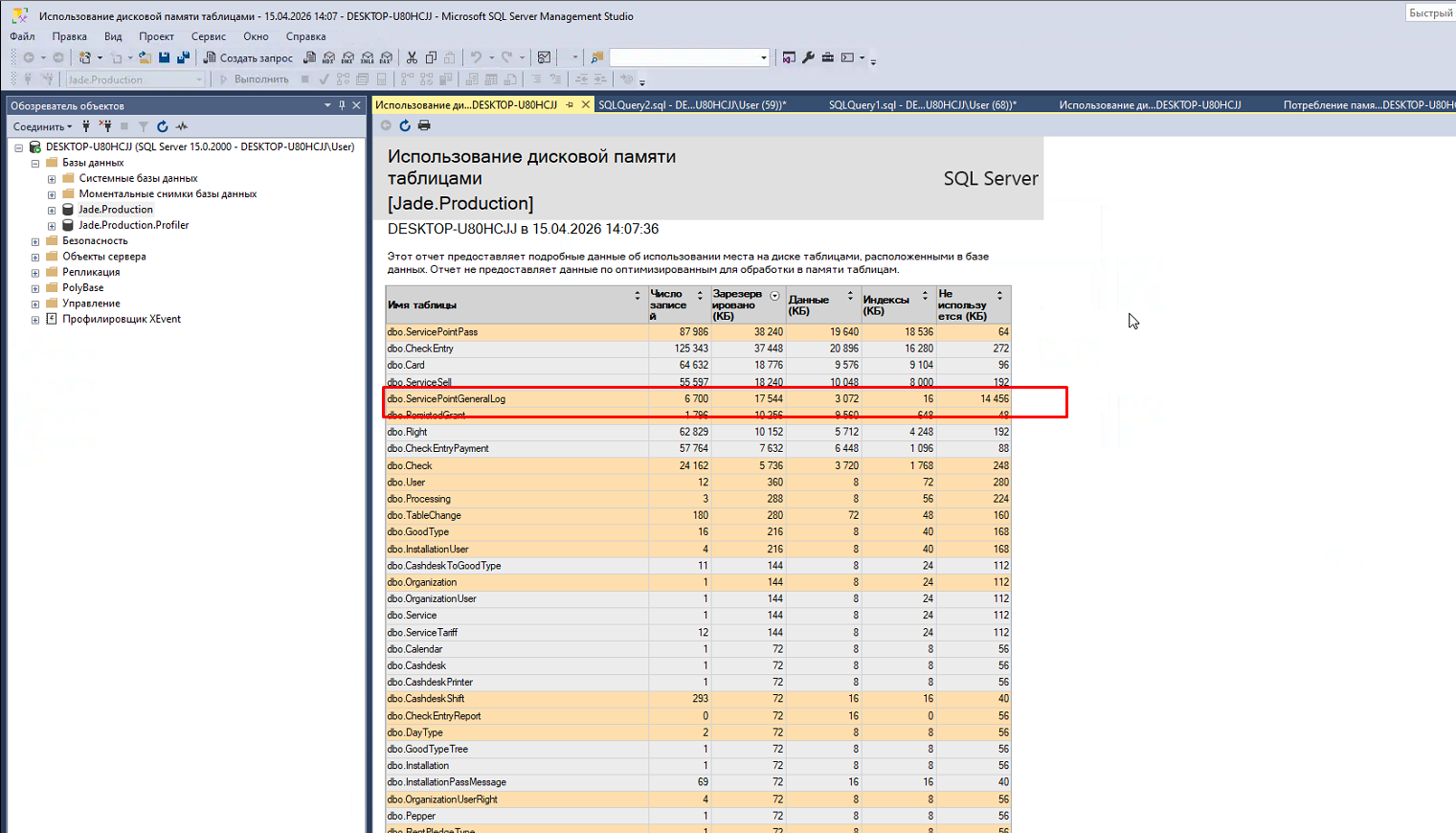
Task: Click the Save All icon in toolbar
Action: pyautogui.click(x=183, y=57)
